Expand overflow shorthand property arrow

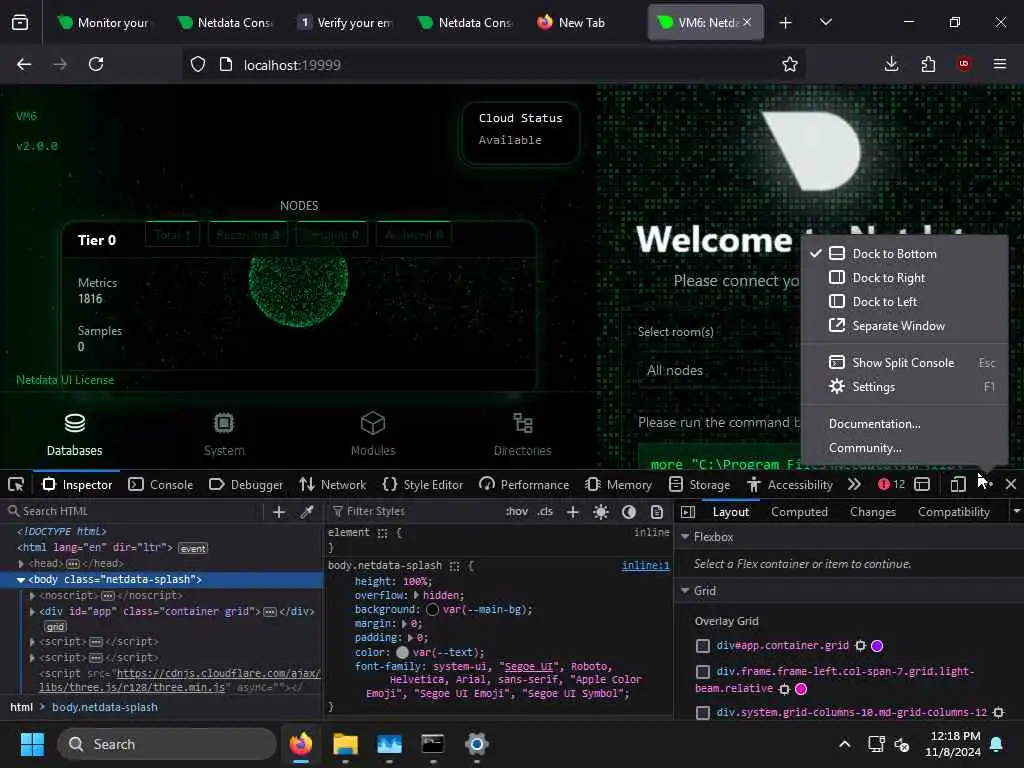click(417, 596)
